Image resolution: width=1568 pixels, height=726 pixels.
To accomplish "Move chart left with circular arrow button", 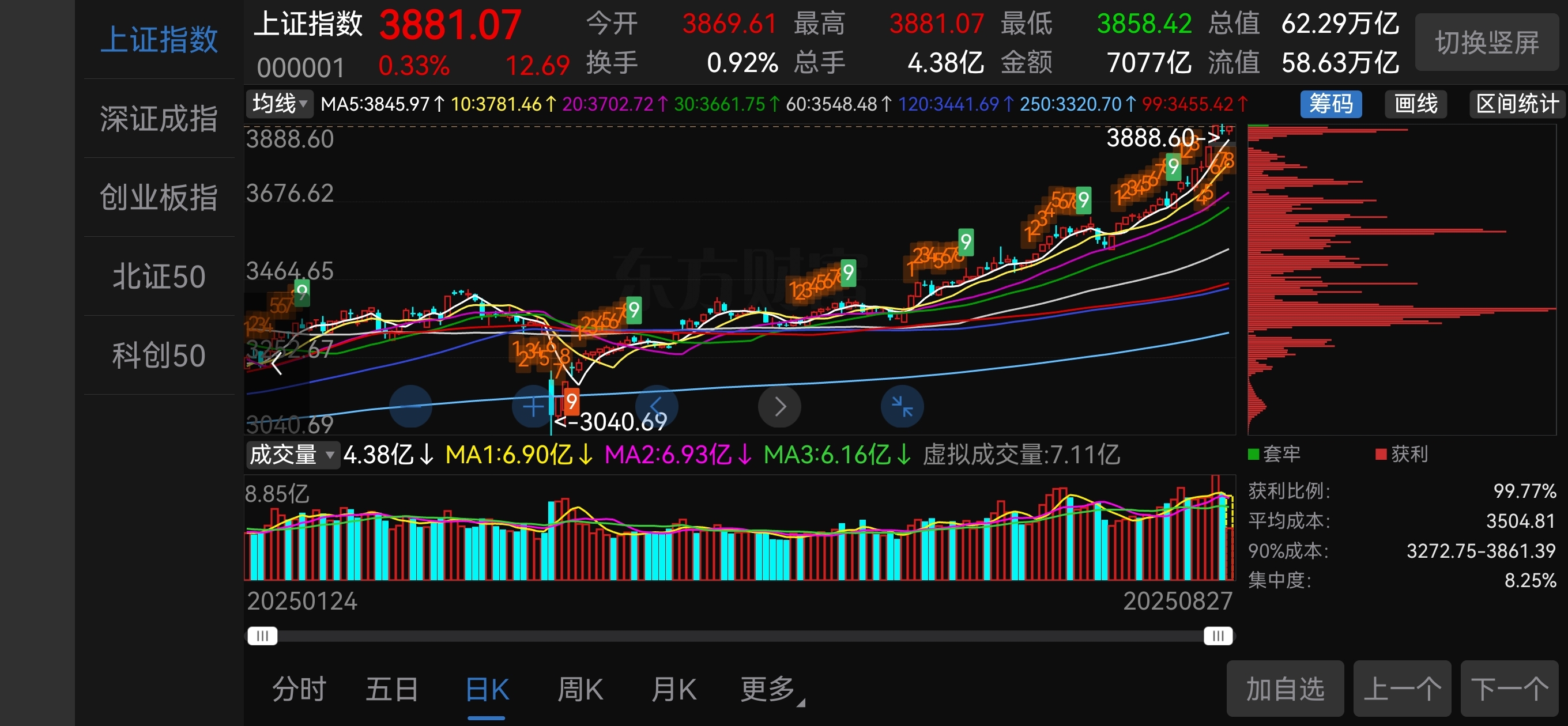I will [x=656, y=406].
